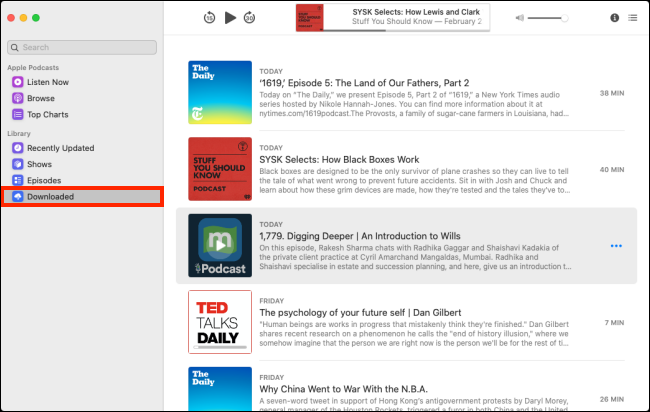
Task: Click the Shows icon
Action: (x=17, y=164)
